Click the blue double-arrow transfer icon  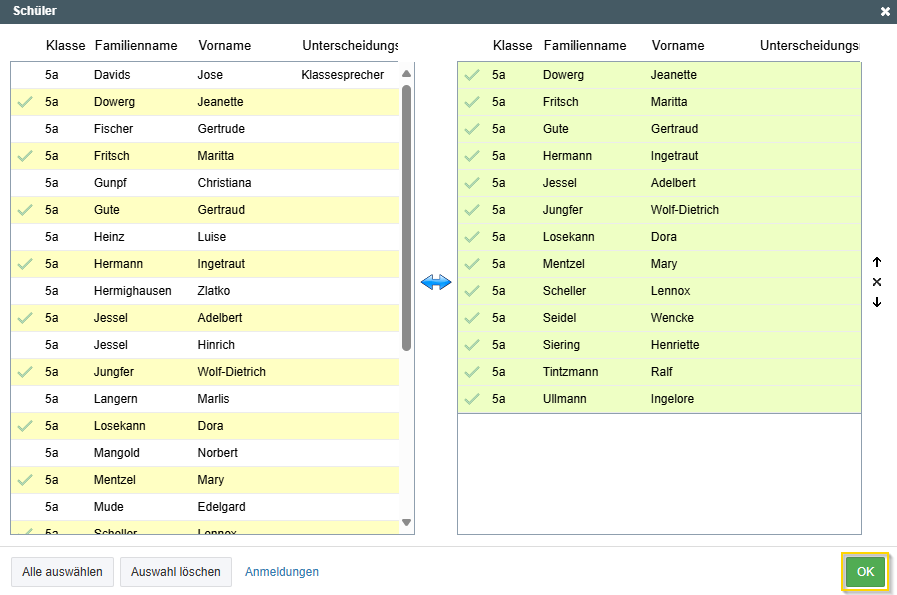(436, 282)
